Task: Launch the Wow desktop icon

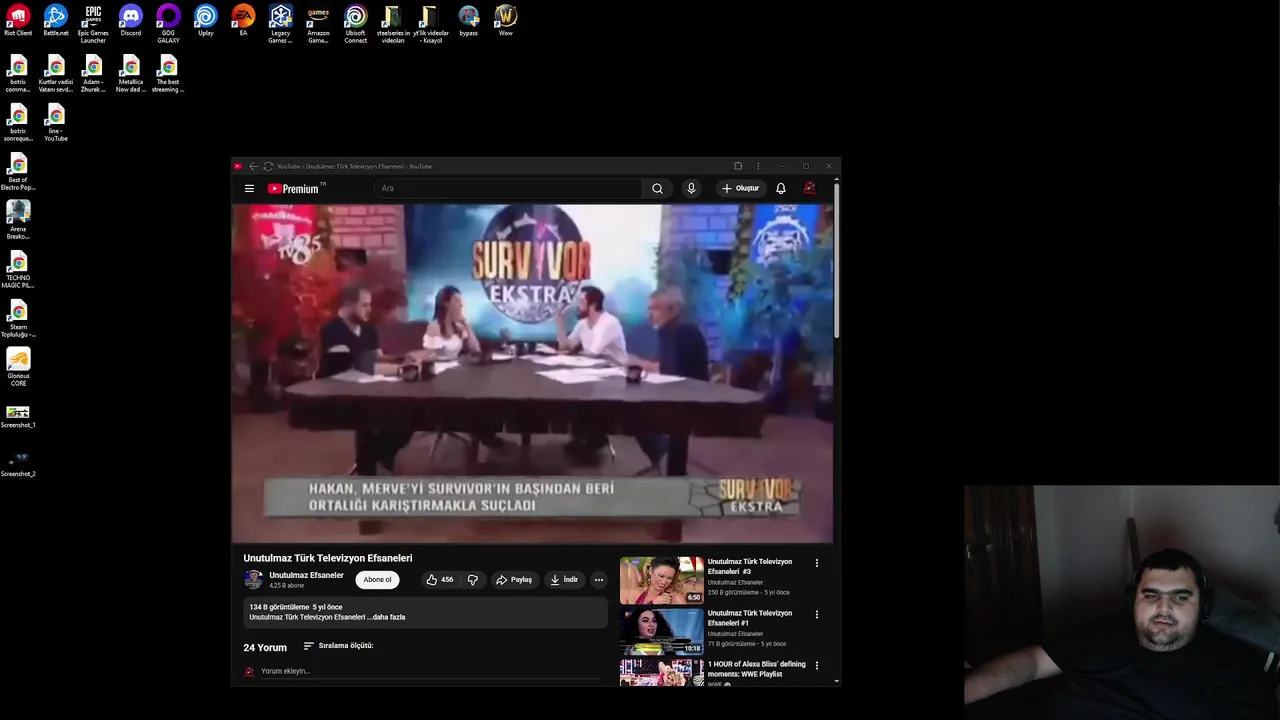Action: click(x=506, y=21)
